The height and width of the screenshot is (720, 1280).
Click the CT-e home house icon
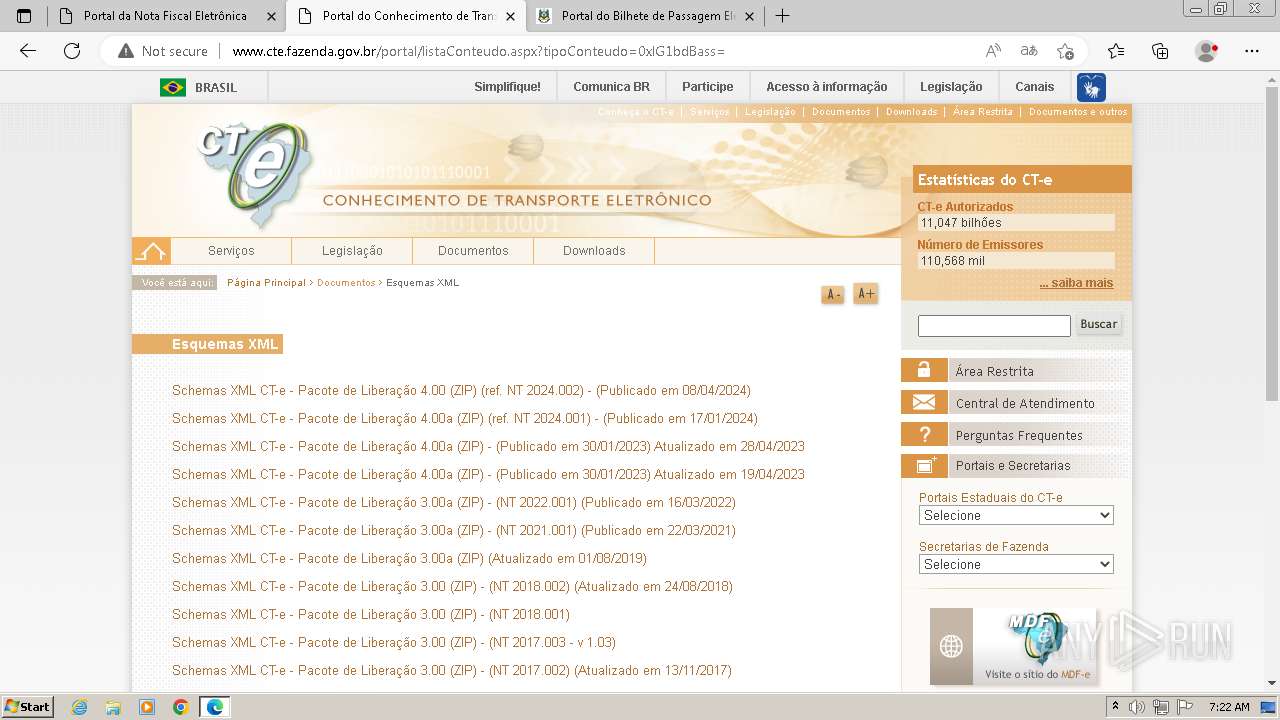coord(151,251)
